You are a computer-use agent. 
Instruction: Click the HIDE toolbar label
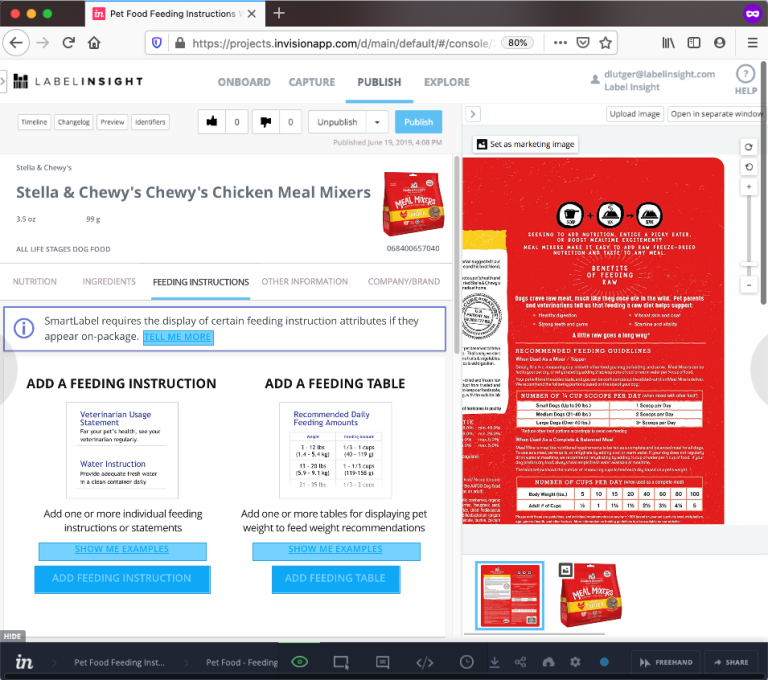tap(12, 636)
